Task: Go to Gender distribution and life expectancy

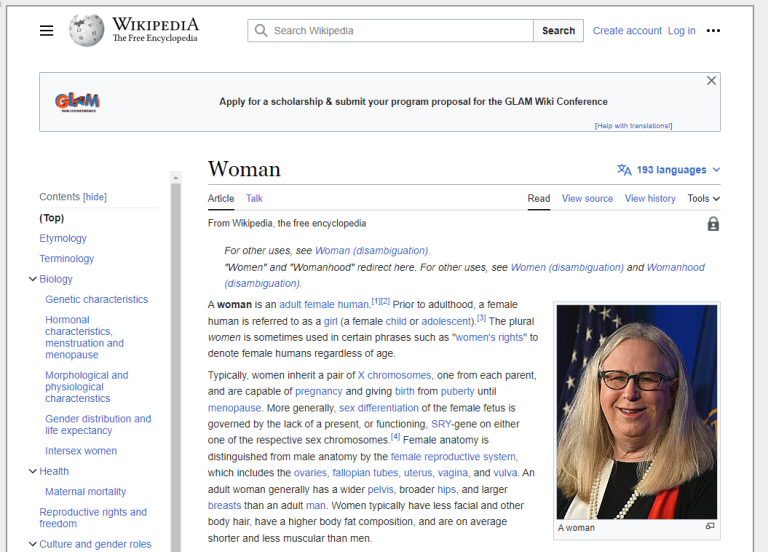Action: (x=98, y=425)
